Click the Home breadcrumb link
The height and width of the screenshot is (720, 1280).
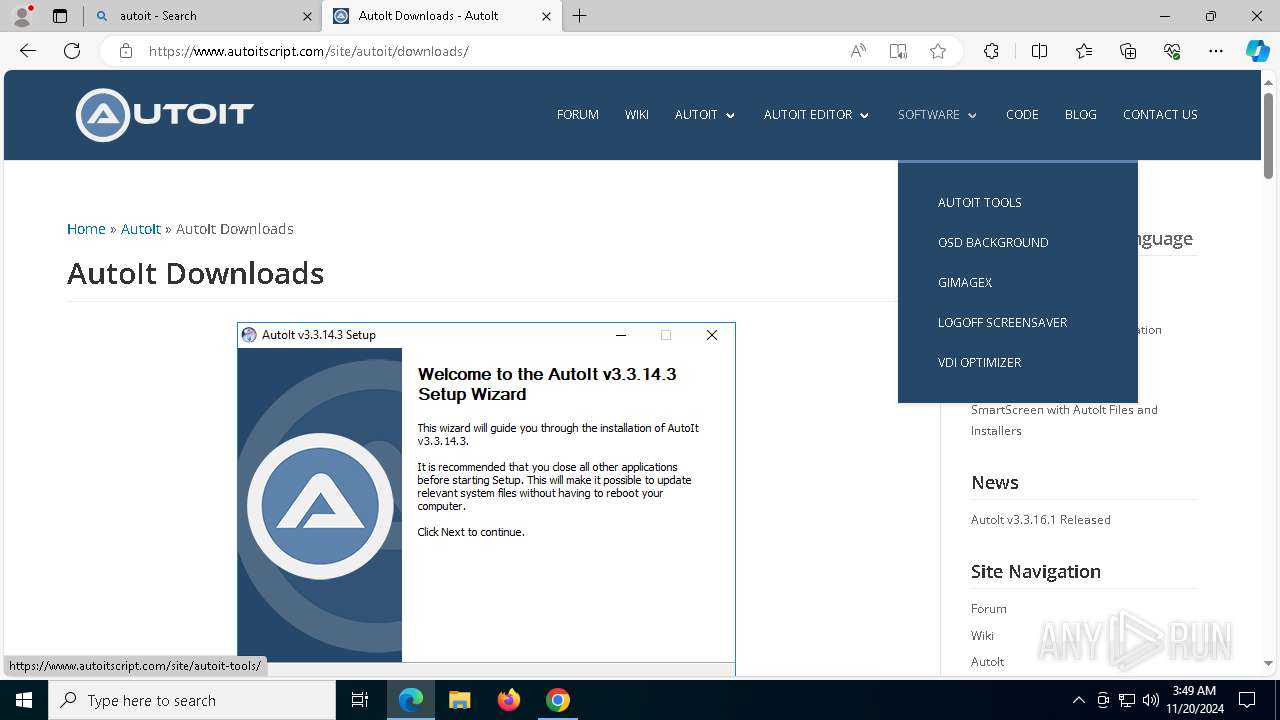[x=86, y=229]
